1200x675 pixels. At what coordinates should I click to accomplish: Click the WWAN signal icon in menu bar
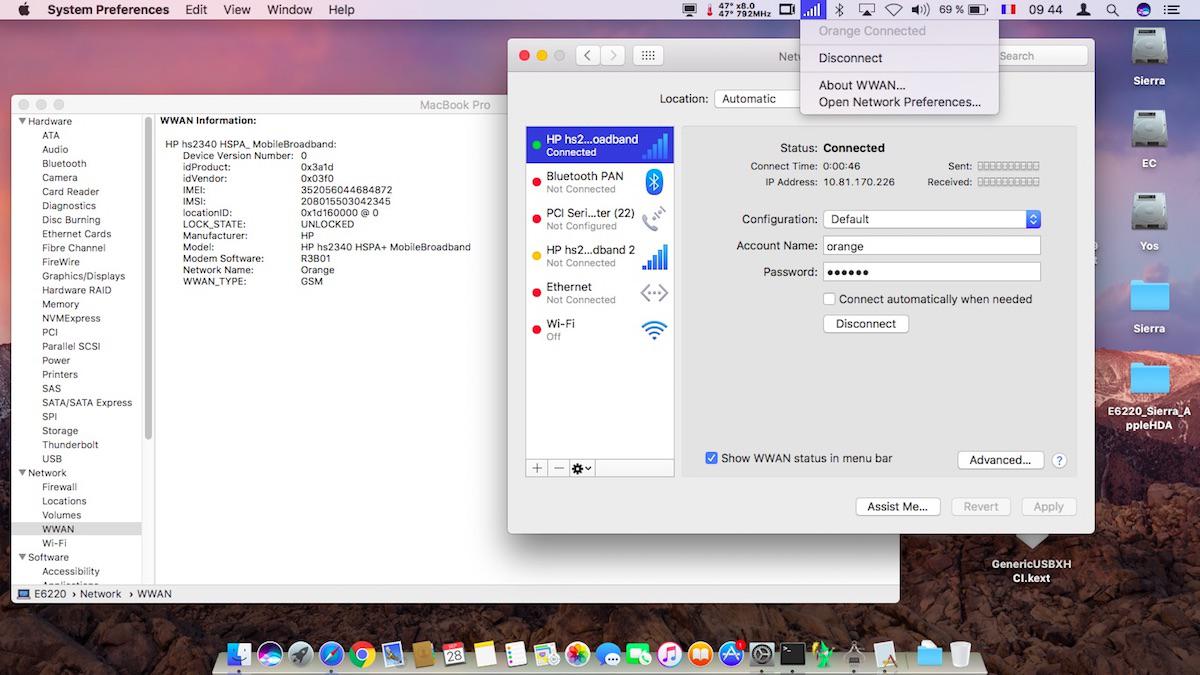812,10
